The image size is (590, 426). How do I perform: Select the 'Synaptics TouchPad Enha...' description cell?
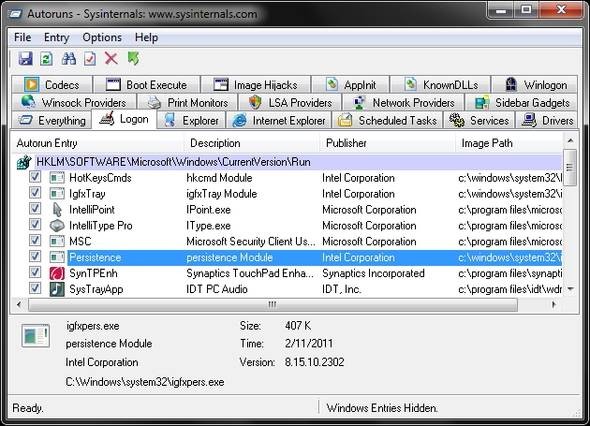pos(250,274)
